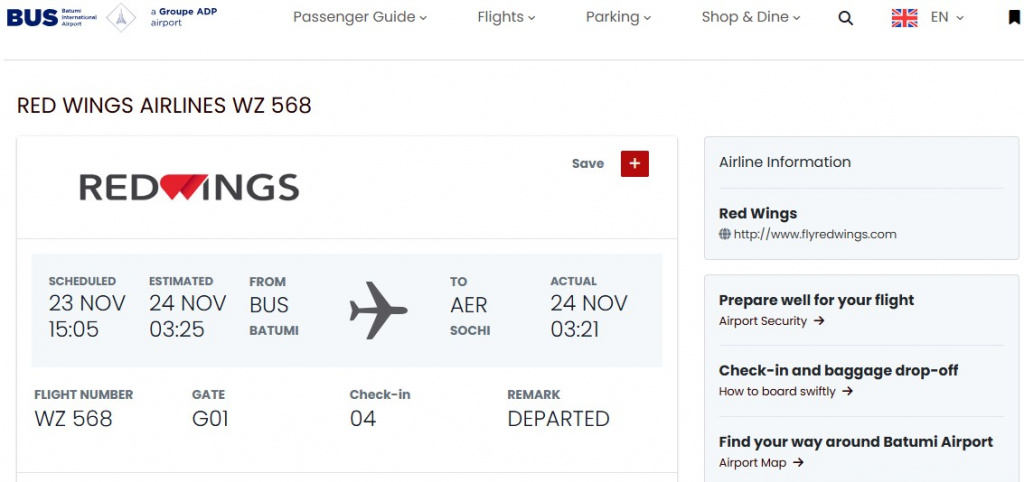Open the Shop & Dine menu
The image size is (1024, 482).
tap(751, 17)
